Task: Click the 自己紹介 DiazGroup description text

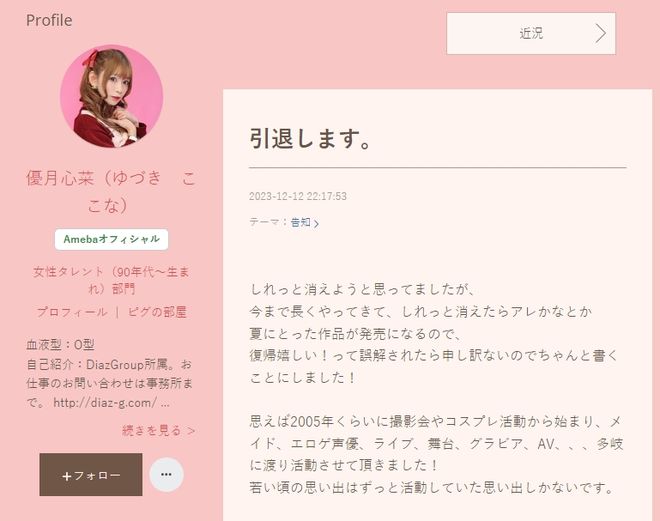Action: [x=109, y=383]
